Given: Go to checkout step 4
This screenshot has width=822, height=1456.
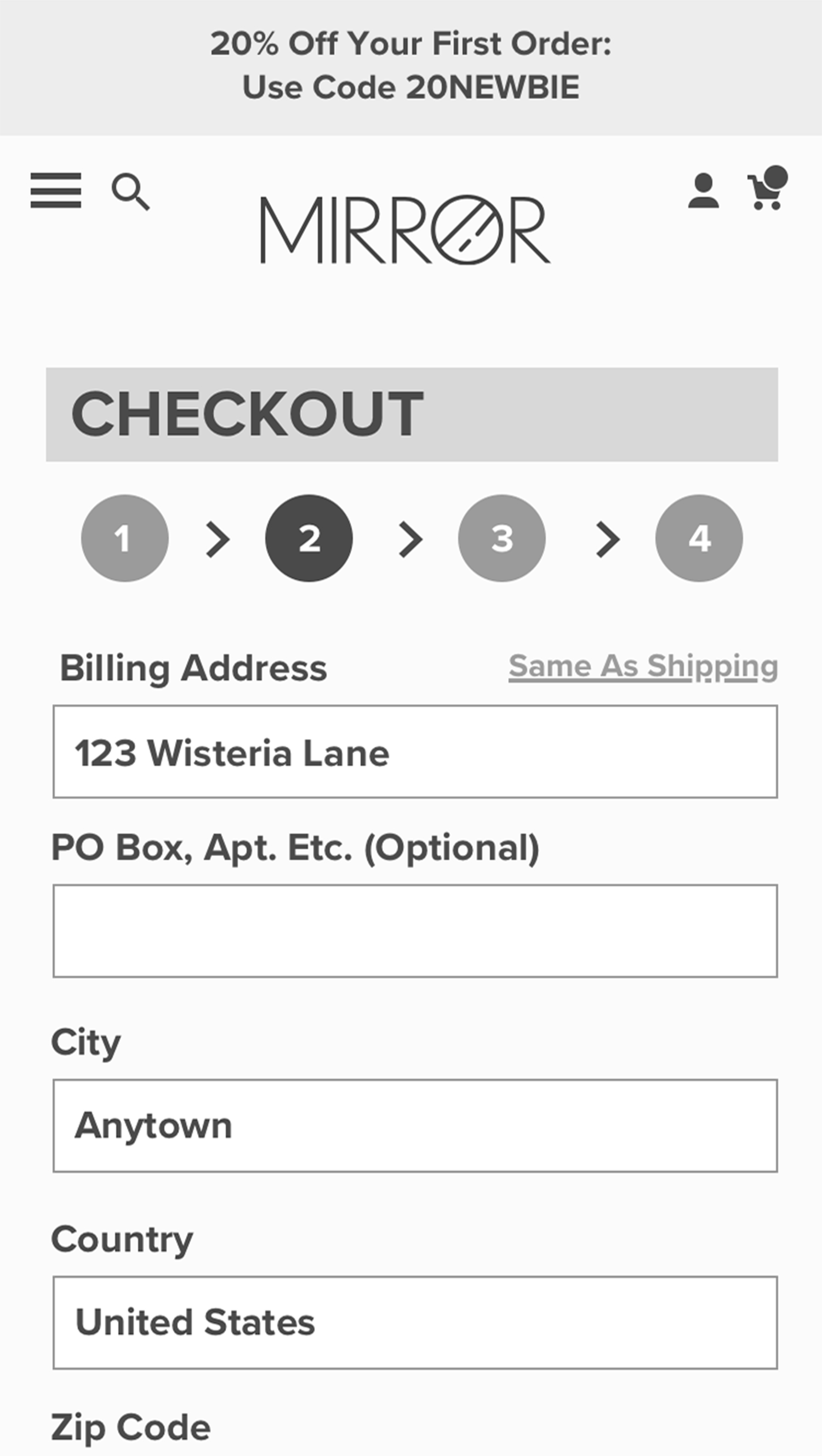Looking at the screenshot, I should click(x=699, y=538).
